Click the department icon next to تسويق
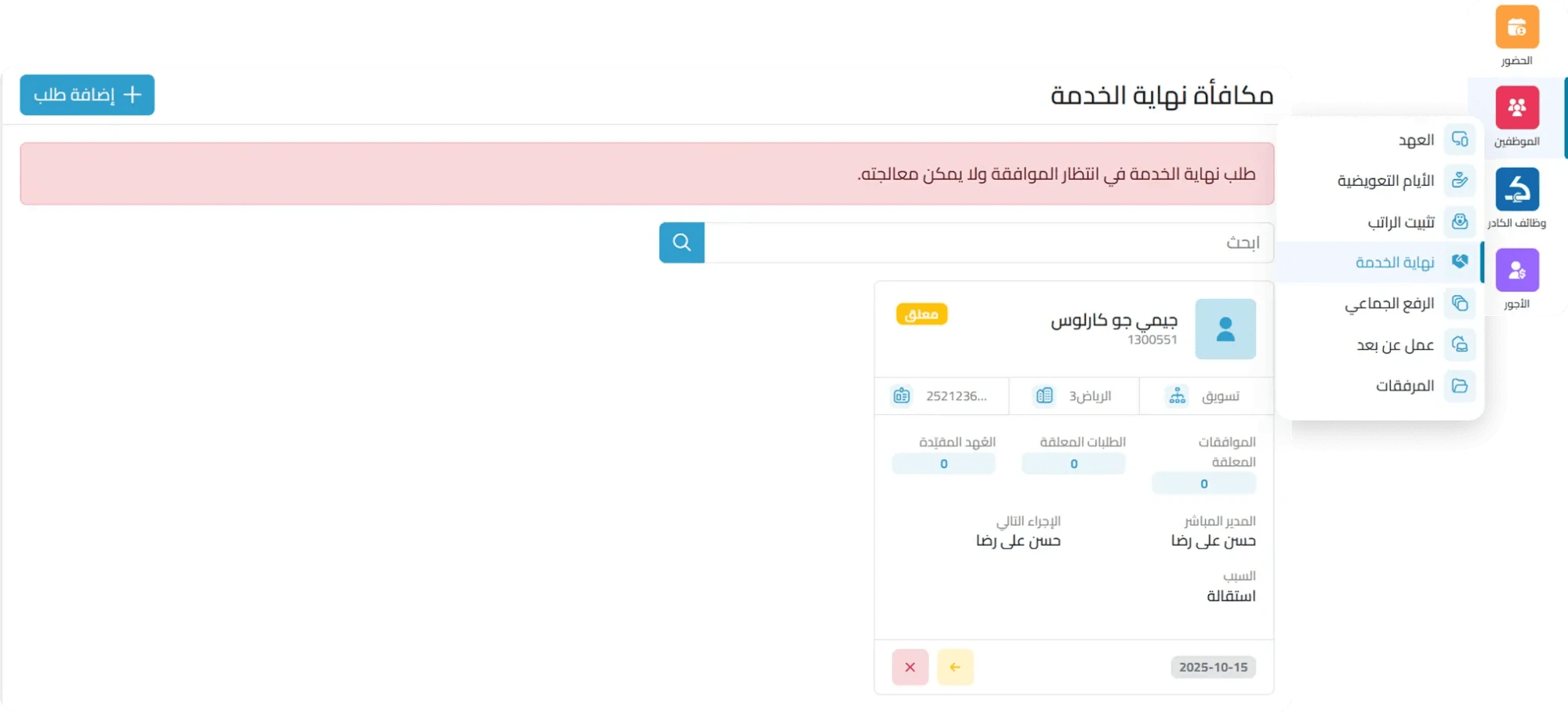The image size is (1568, 713). tap(1177, 396)
